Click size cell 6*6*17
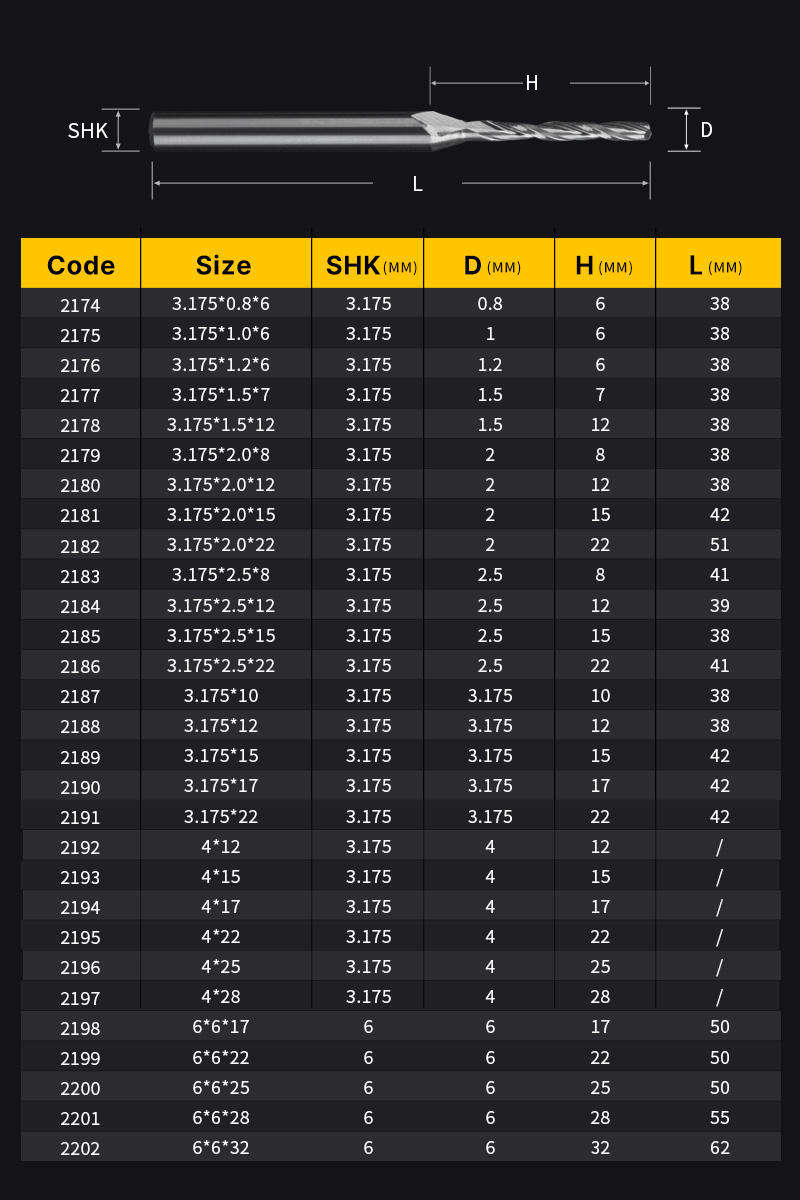This screenshot has height=1200, width=800. coord(221,1026)
